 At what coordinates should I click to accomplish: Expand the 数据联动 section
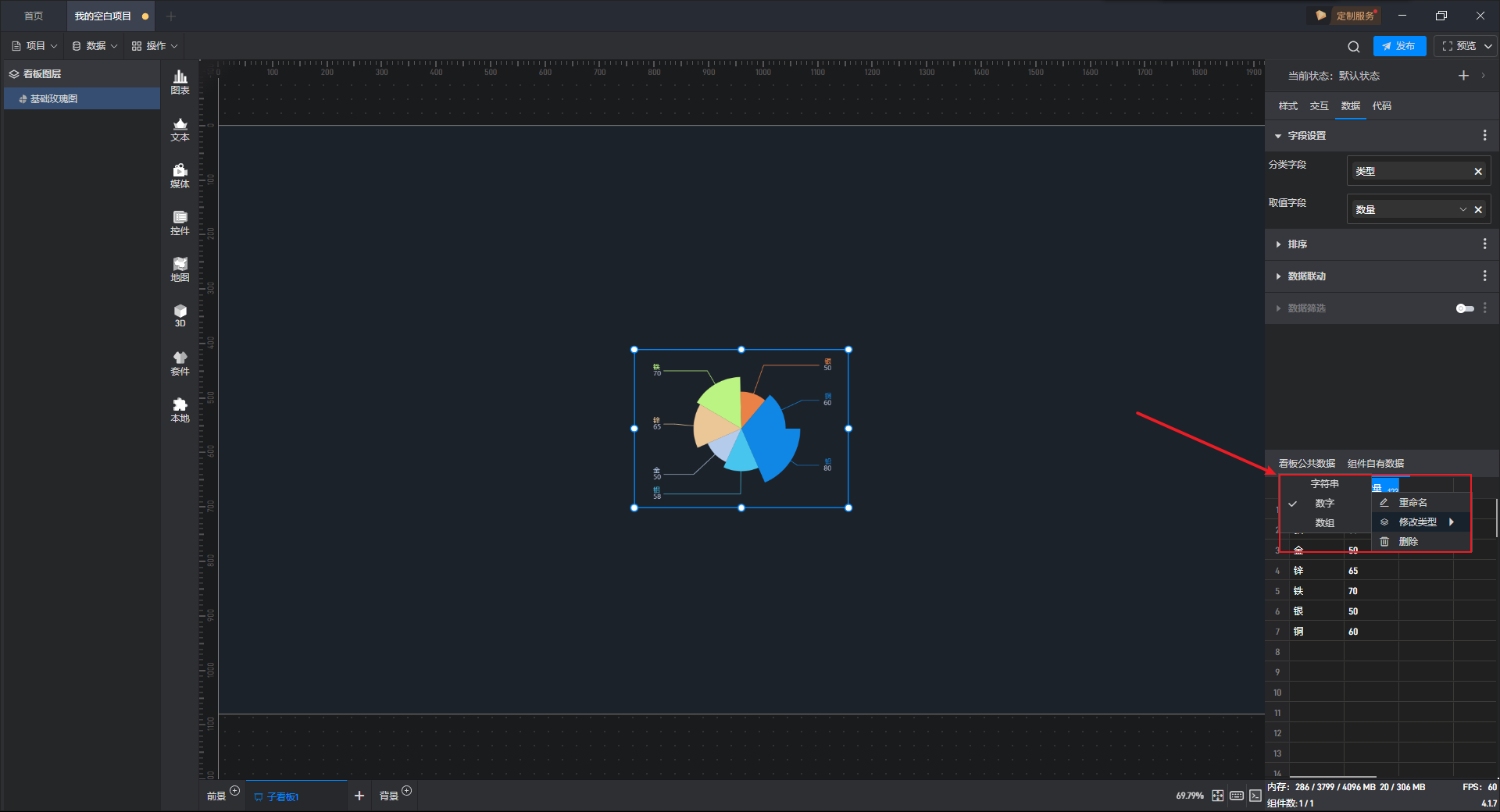click(x=1306, y=276)
